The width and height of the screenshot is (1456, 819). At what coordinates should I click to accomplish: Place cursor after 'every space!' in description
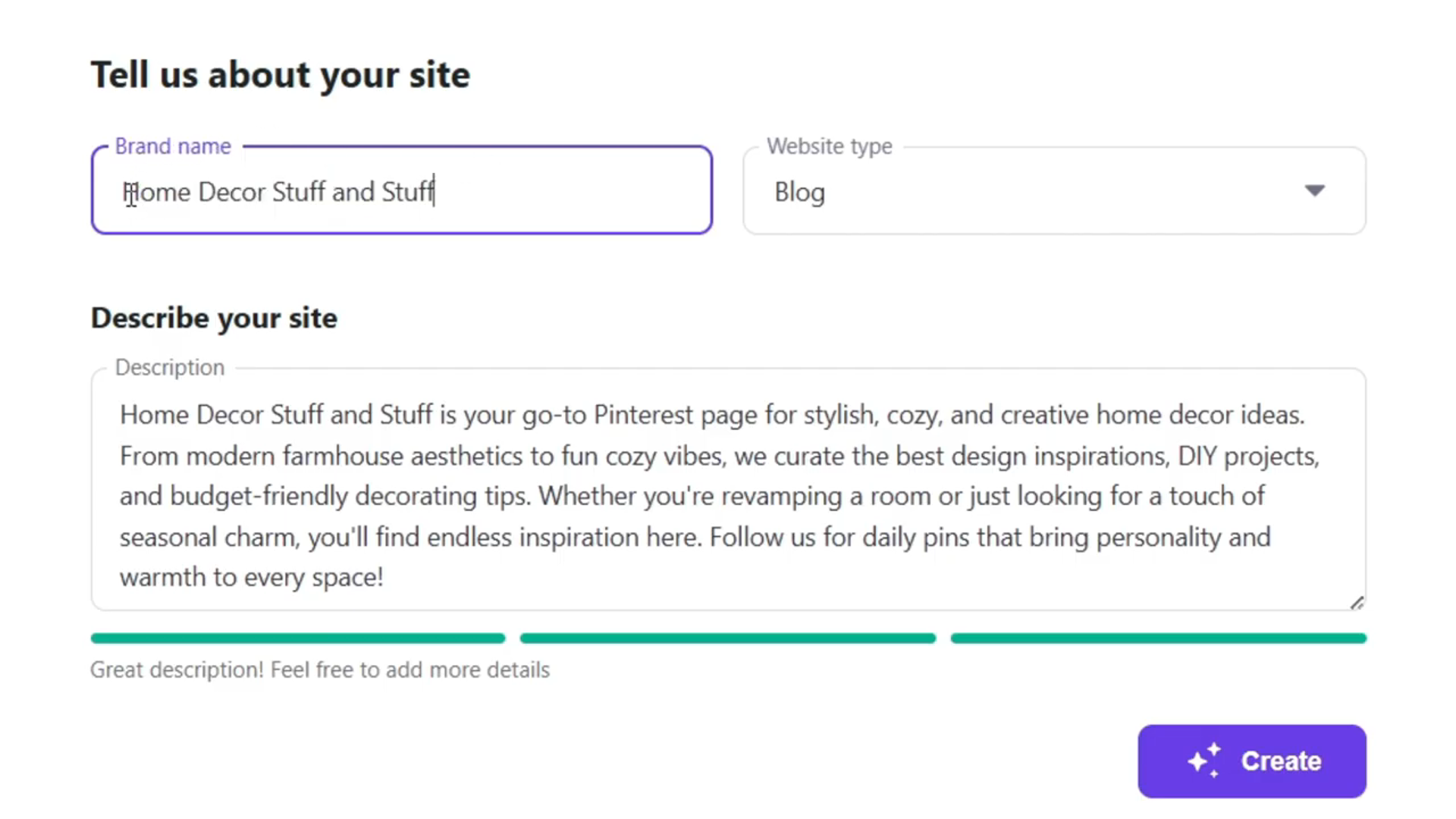tap(384, 577)
